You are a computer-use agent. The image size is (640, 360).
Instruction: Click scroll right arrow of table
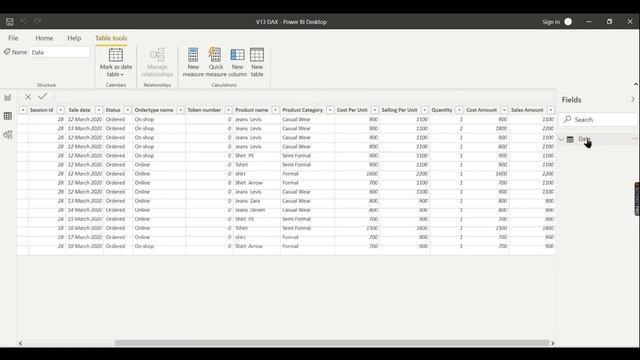[553, 343]
